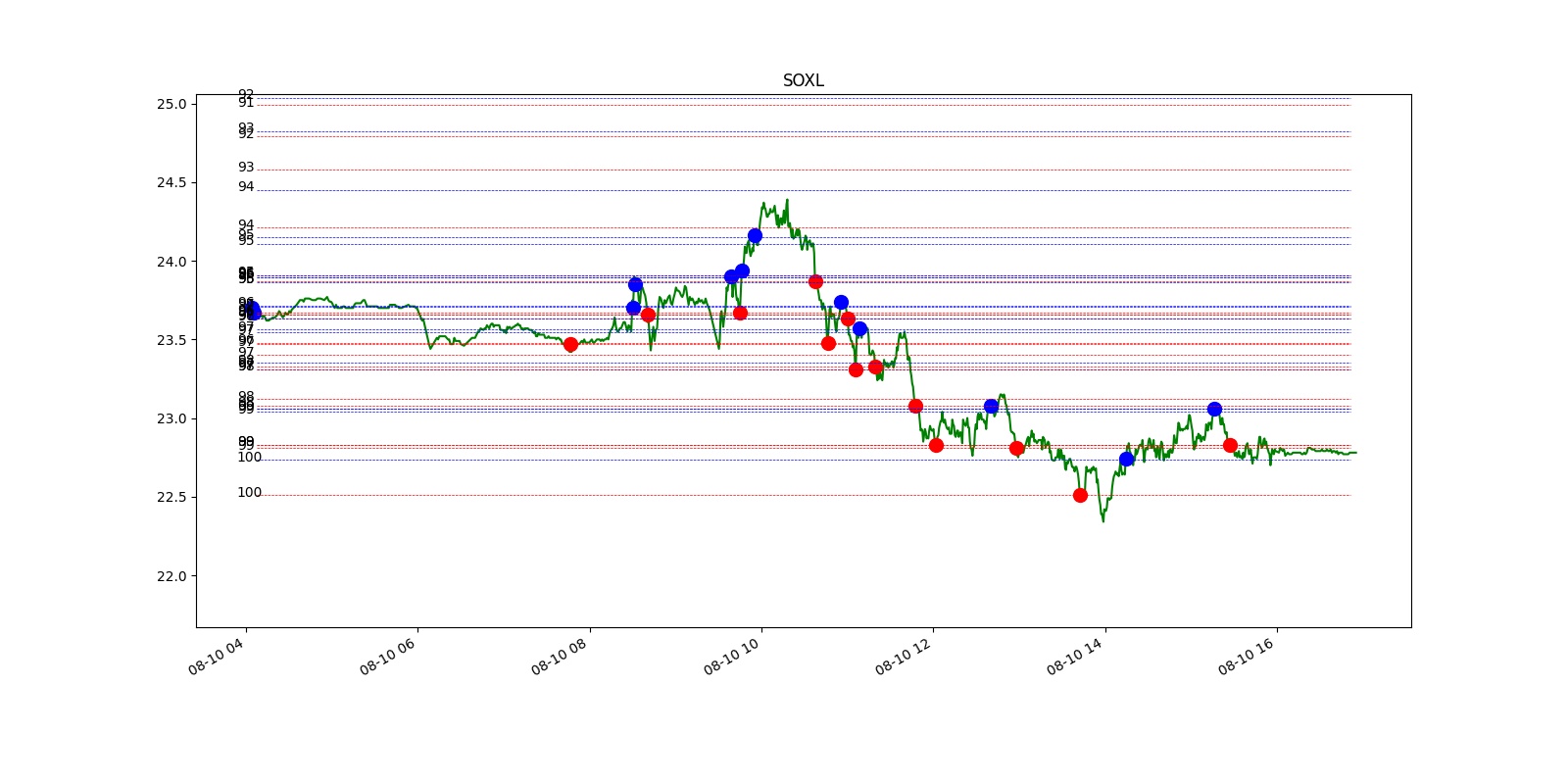Select the red marker at 23.87 after 10:30
Screen dimensions: 1568x784
click(815, 281)
